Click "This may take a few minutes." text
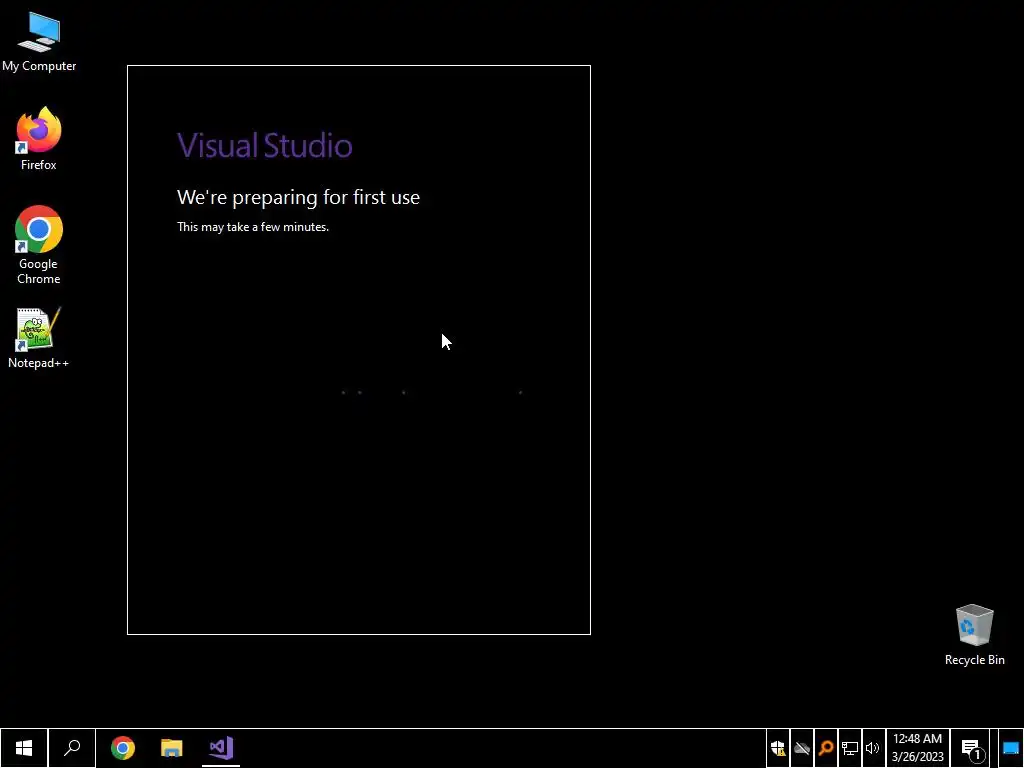The image size is (1024, 768). 253,227
